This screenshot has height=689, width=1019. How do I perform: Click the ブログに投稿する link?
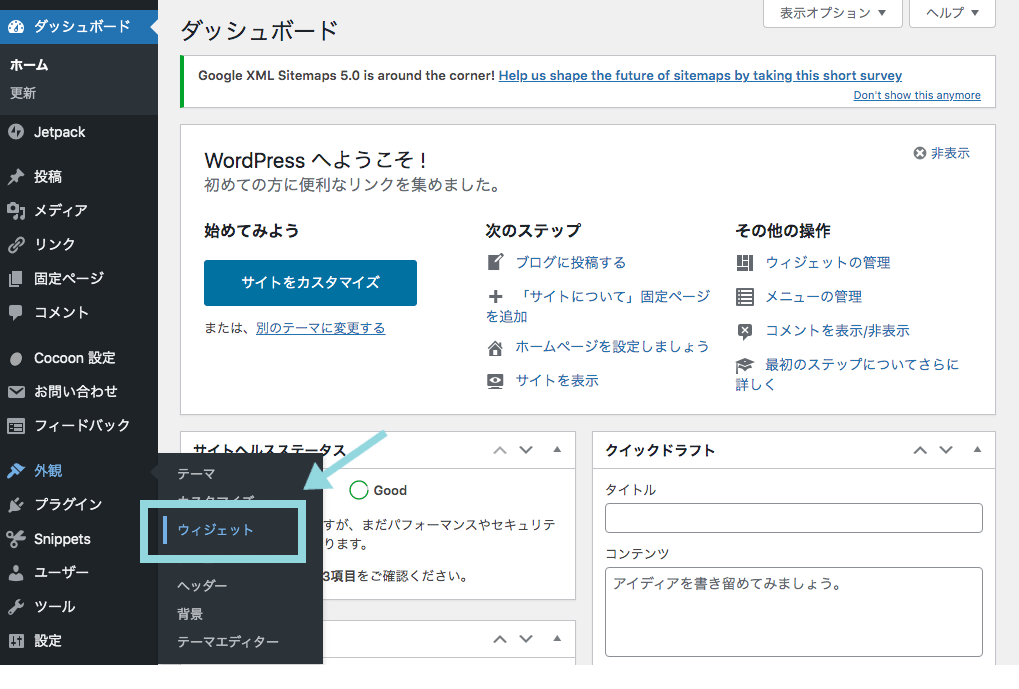571,263
